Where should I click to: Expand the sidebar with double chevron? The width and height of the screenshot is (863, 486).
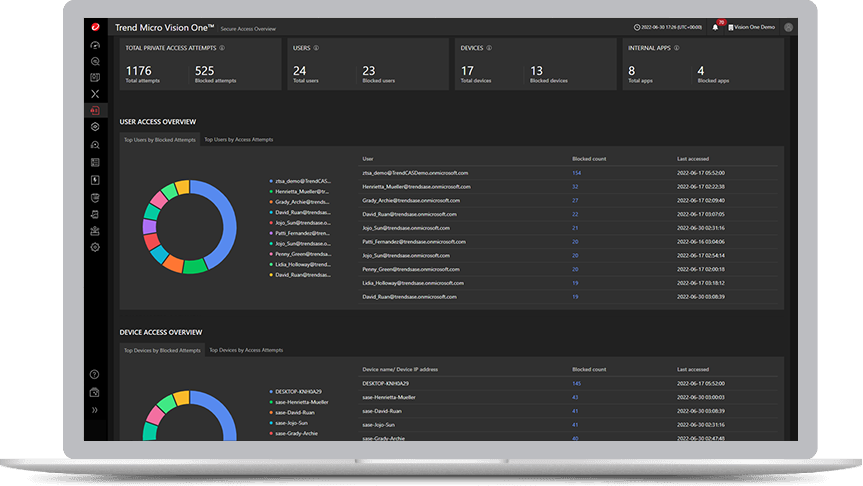click(95, 409)
